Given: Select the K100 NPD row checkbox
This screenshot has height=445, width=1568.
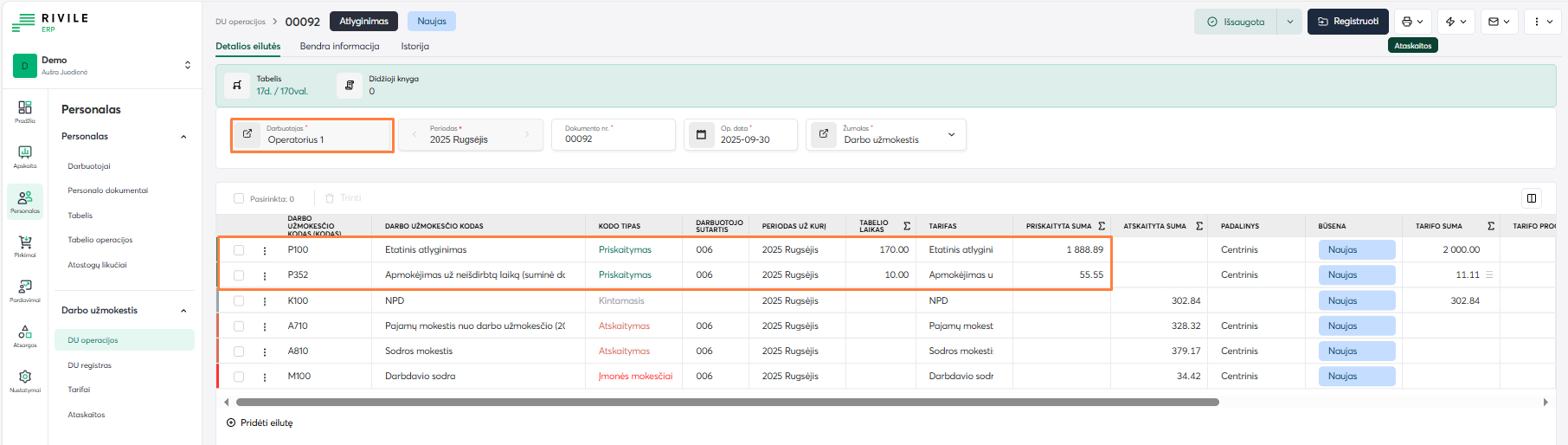Looking at the screenshot, I should [239, 301].
